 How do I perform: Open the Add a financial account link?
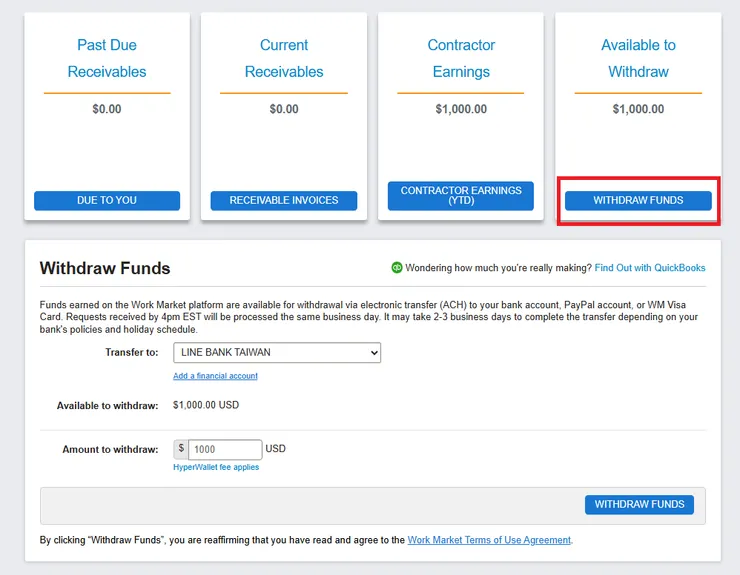coord(215,376)
